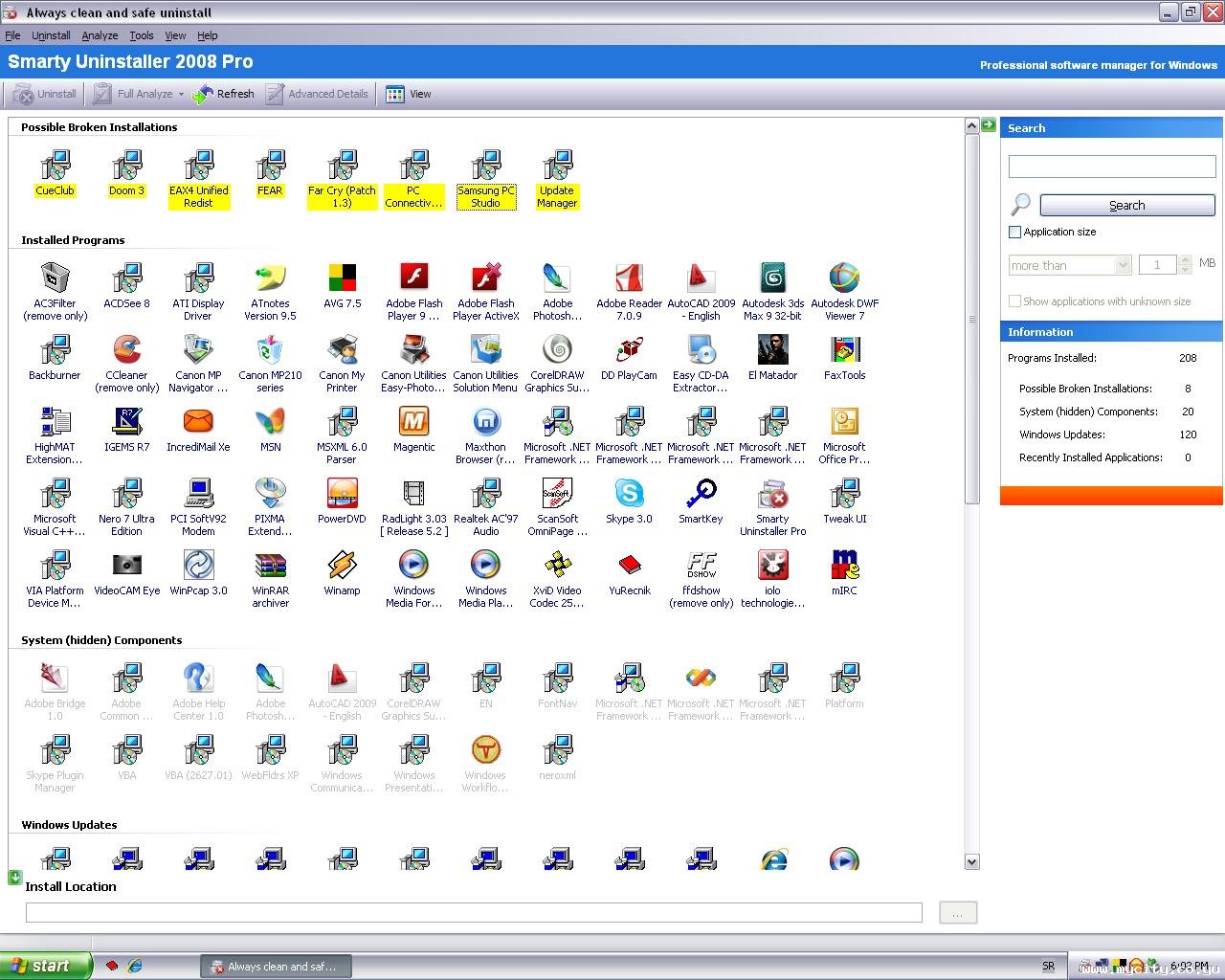Enable the Application size checkbox
Viewport: 1225px width, 980px height.
(x=1014, y=233)
